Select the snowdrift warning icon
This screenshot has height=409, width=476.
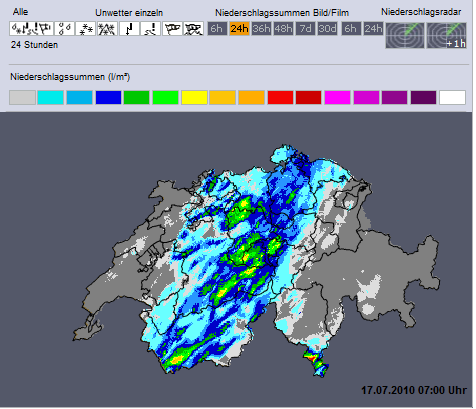(107, 29)
